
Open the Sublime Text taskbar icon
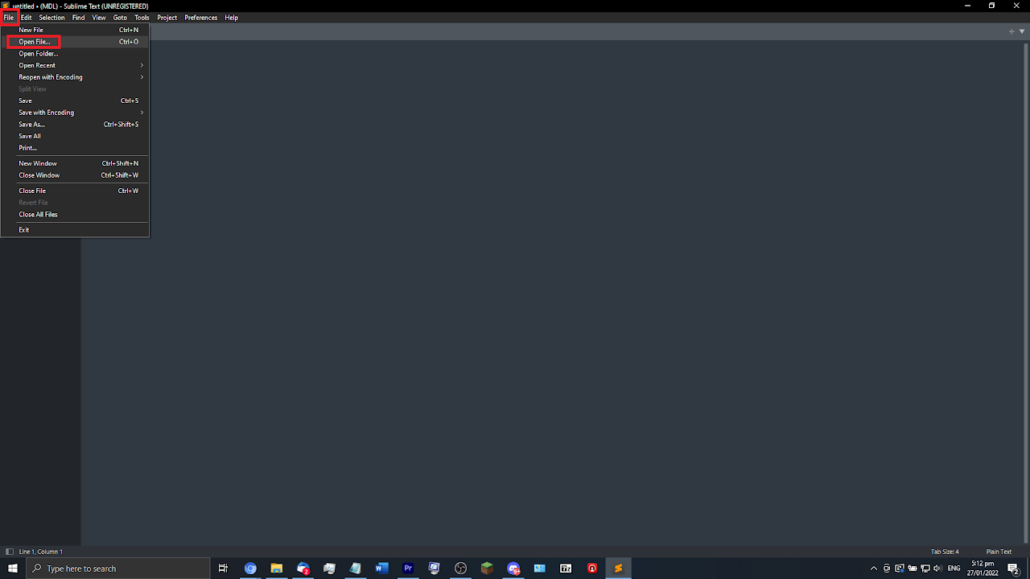(x=618, y=568)
